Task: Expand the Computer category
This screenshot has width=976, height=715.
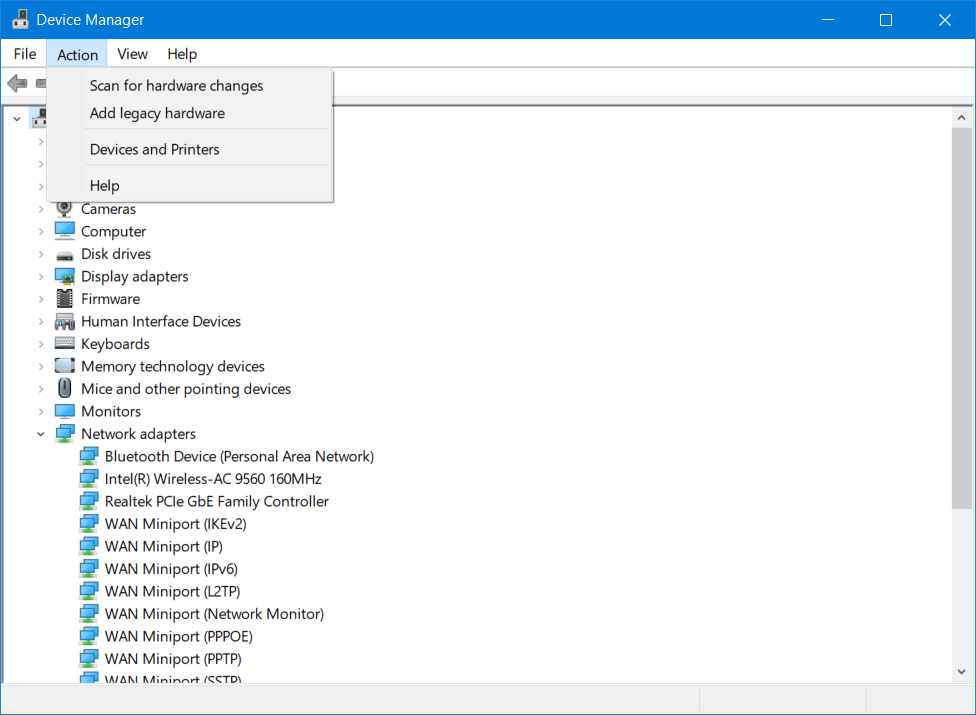Action: point(40,231)
